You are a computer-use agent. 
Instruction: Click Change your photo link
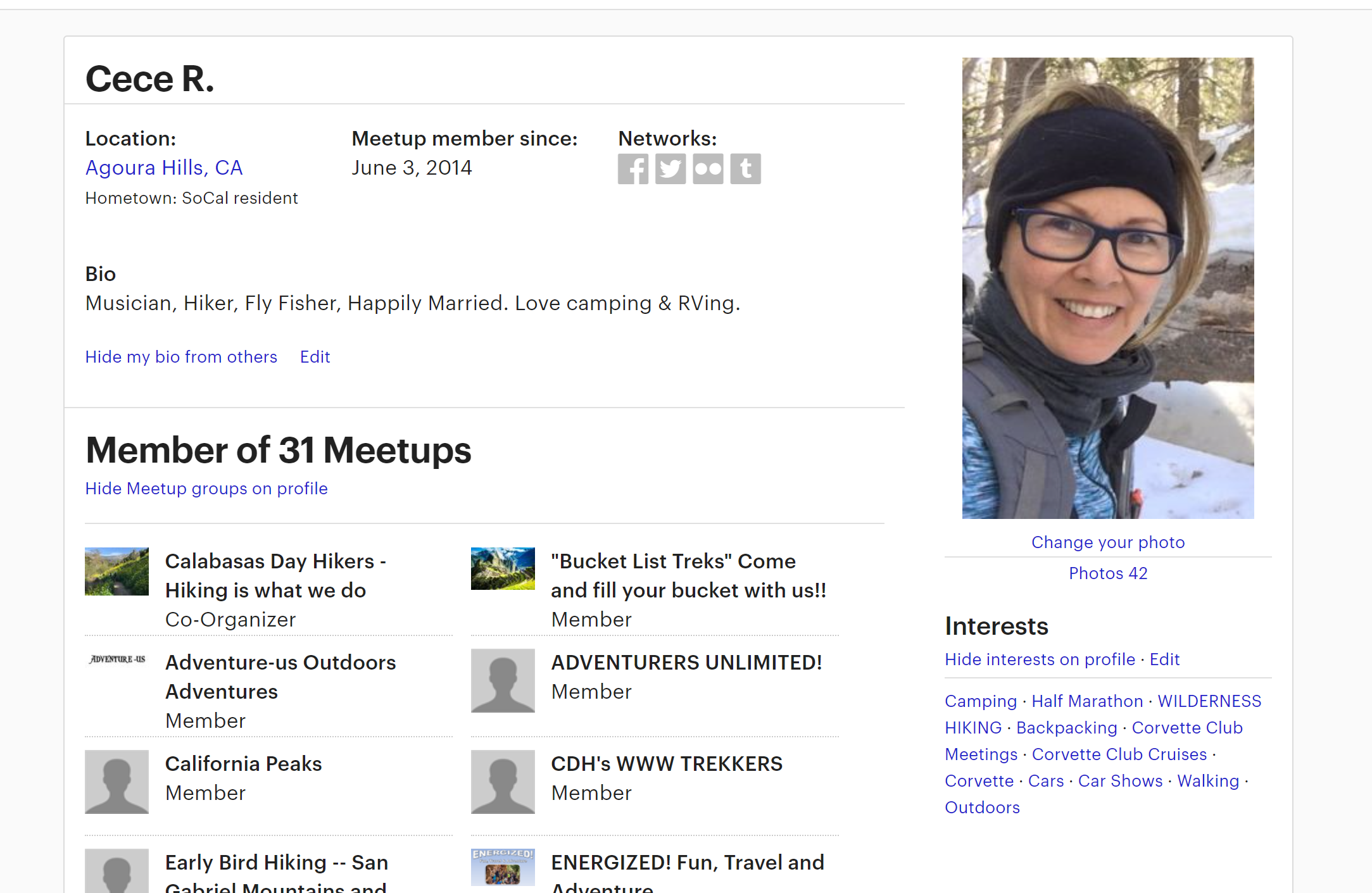pyautogui.click(x=1108, y=542)
